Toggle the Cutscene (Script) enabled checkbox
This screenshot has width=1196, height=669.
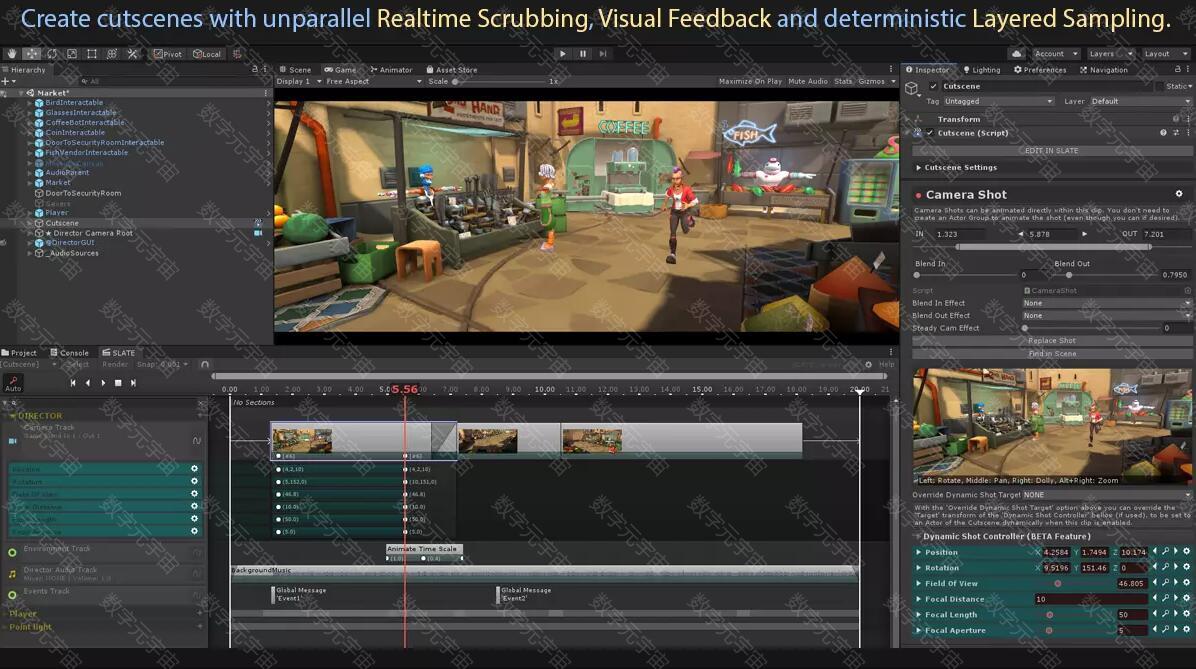929,133
